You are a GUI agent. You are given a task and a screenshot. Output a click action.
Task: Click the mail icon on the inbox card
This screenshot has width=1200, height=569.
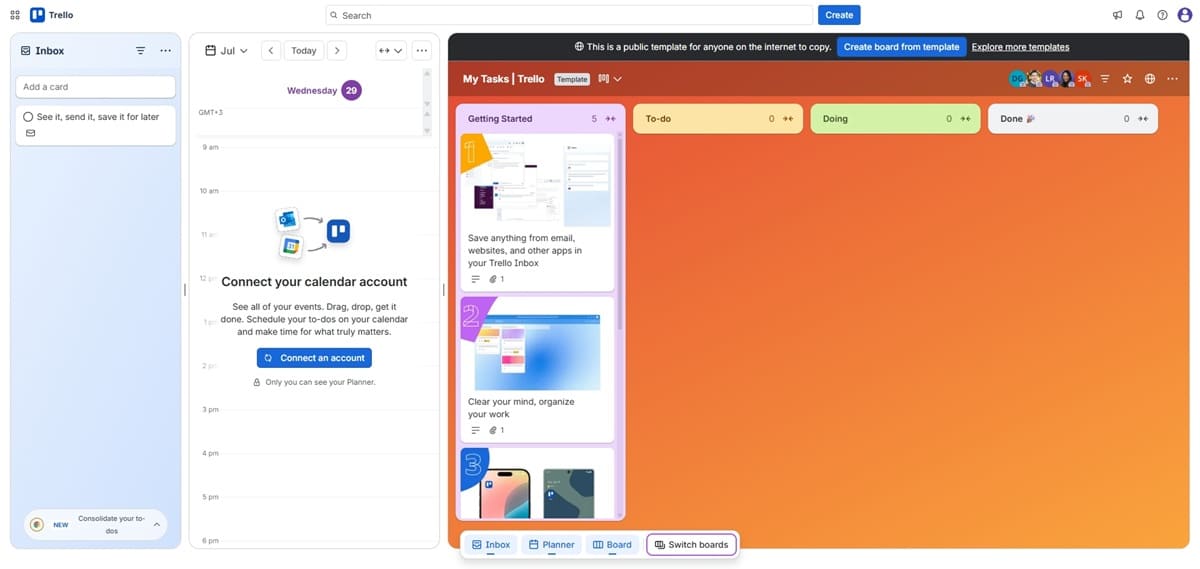click(30, 133)
